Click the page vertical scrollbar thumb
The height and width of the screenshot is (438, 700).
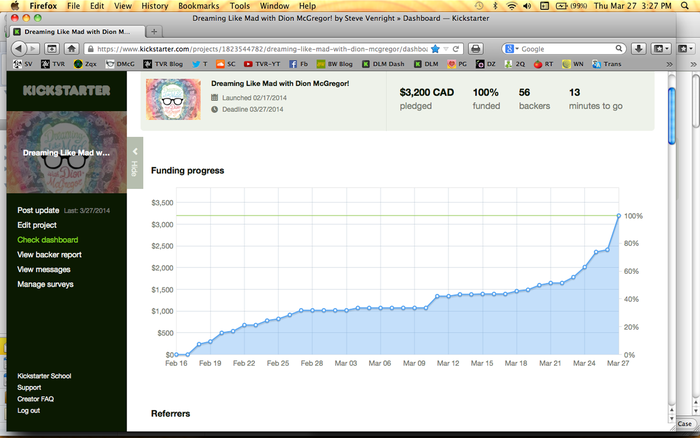tap(671, 116)
